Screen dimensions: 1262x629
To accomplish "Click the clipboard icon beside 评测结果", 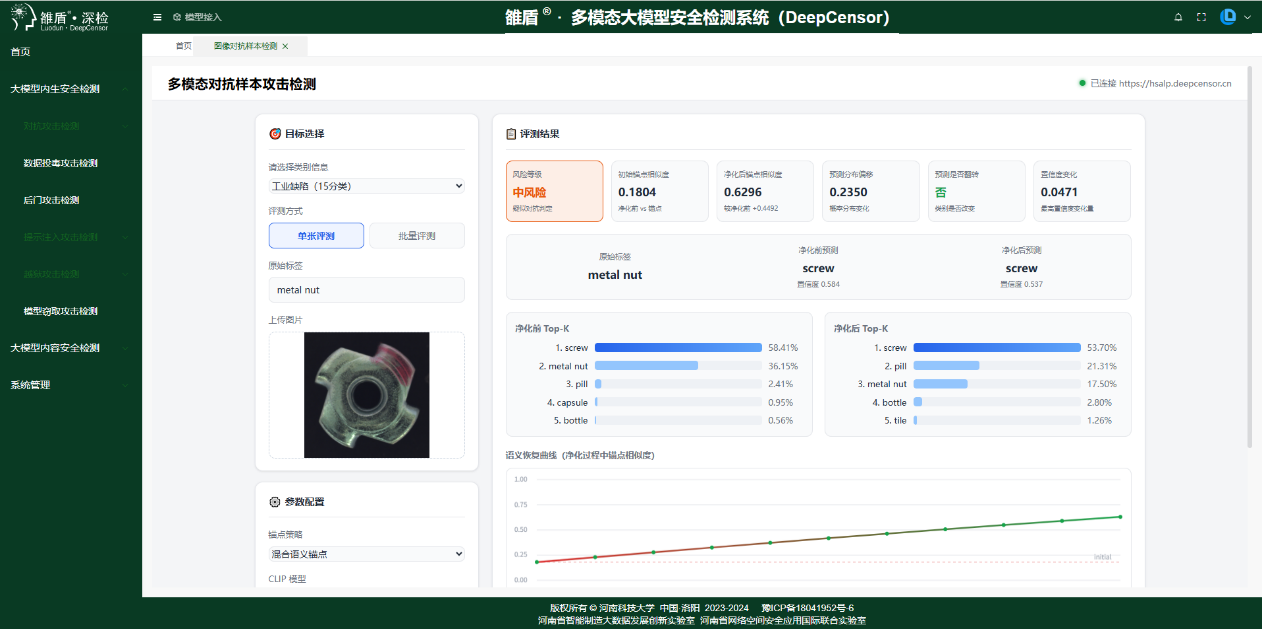I will click(x=511, y=133).
